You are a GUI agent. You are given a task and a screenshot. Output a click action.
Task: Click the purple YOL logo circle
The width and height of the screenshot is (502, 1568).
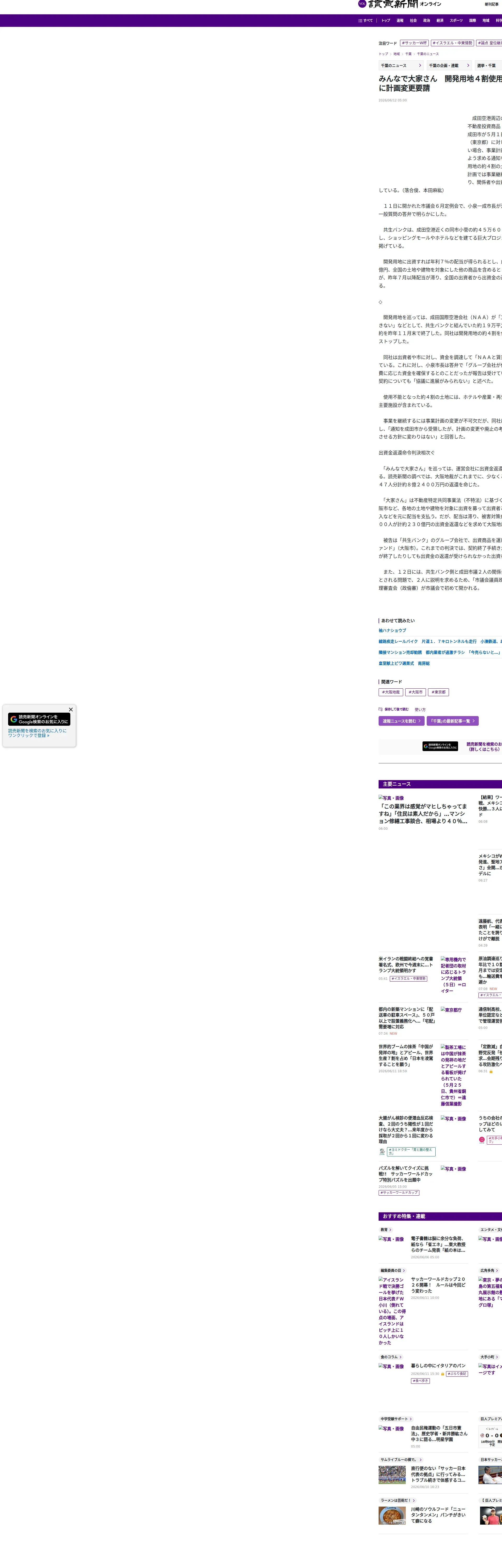point(362,4)
